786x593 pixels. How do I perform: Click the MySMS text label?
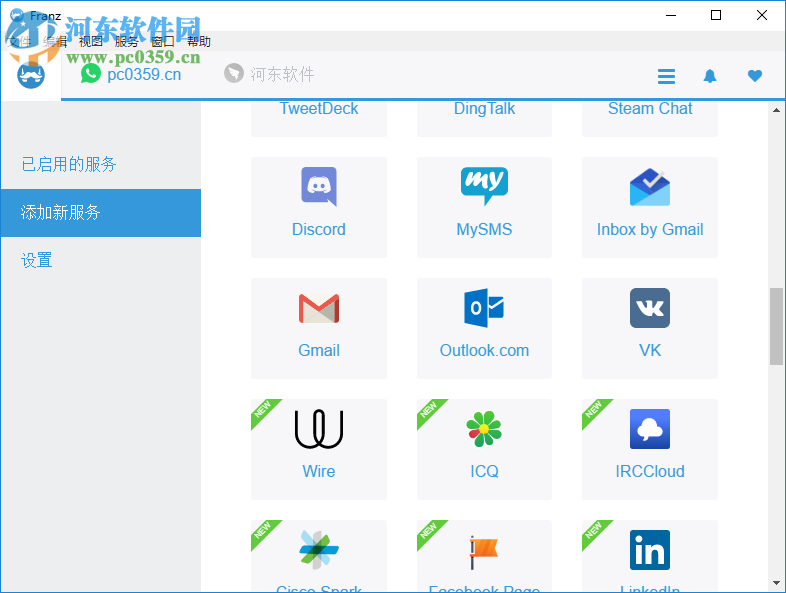484,230
